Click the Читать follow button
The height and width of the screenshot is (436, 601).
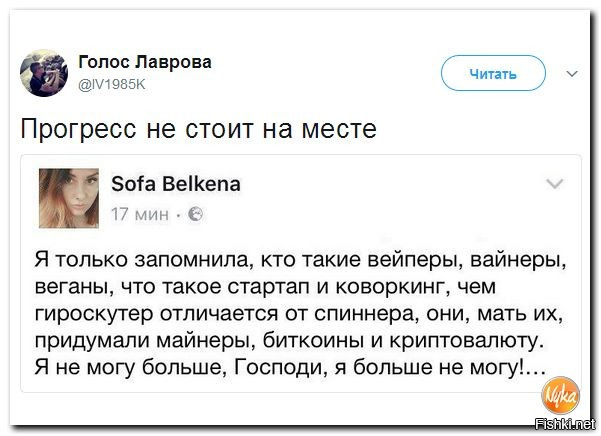point(493,73)
